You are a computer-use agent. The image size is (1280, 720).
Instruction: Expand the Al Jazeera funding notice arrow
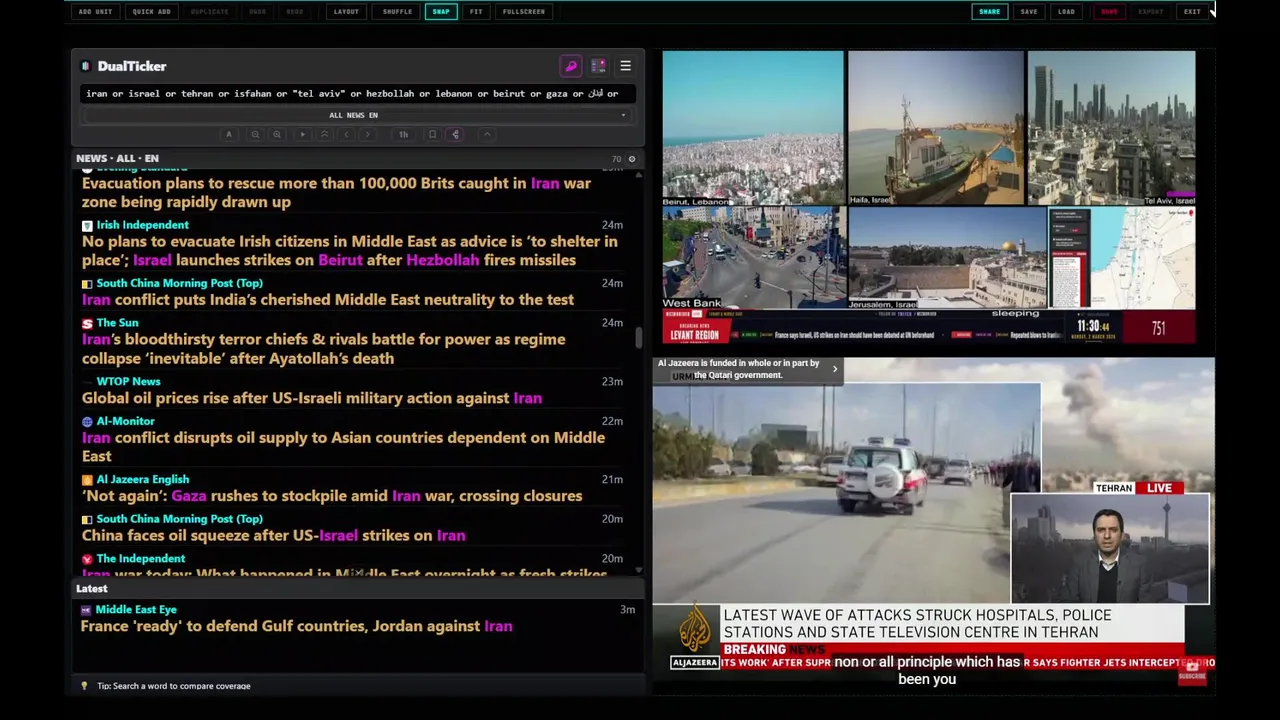tap(835, 369)
